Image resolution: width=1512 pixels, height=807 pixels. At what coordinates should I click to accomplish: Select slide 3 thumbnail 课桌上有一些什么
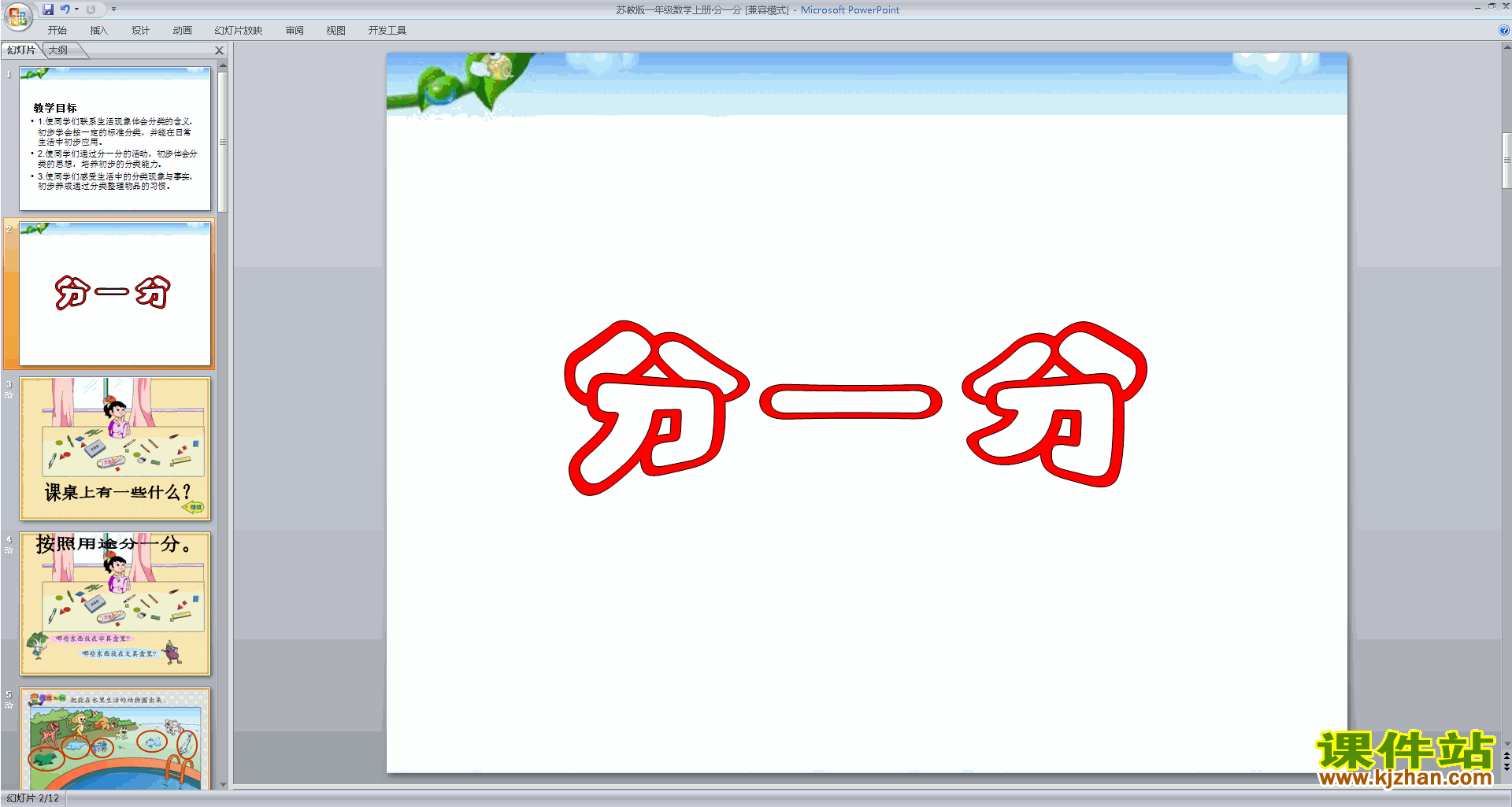115,449
